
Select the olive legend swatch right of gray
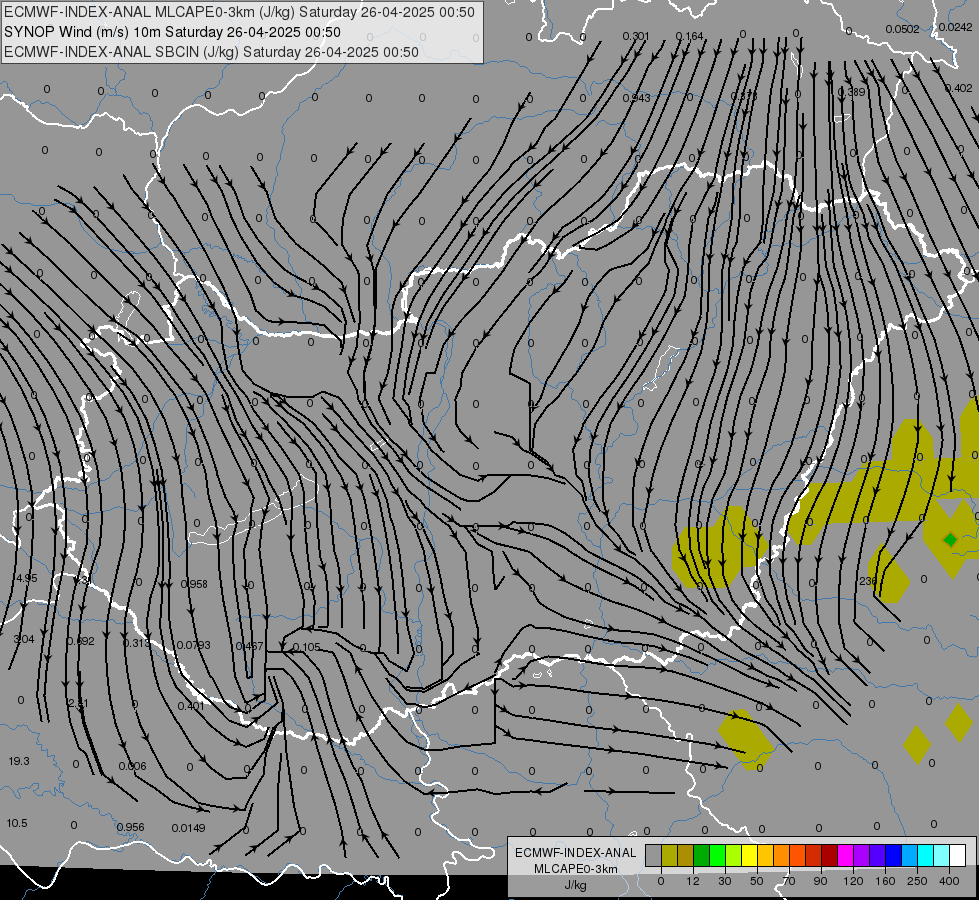pos(669,855)
